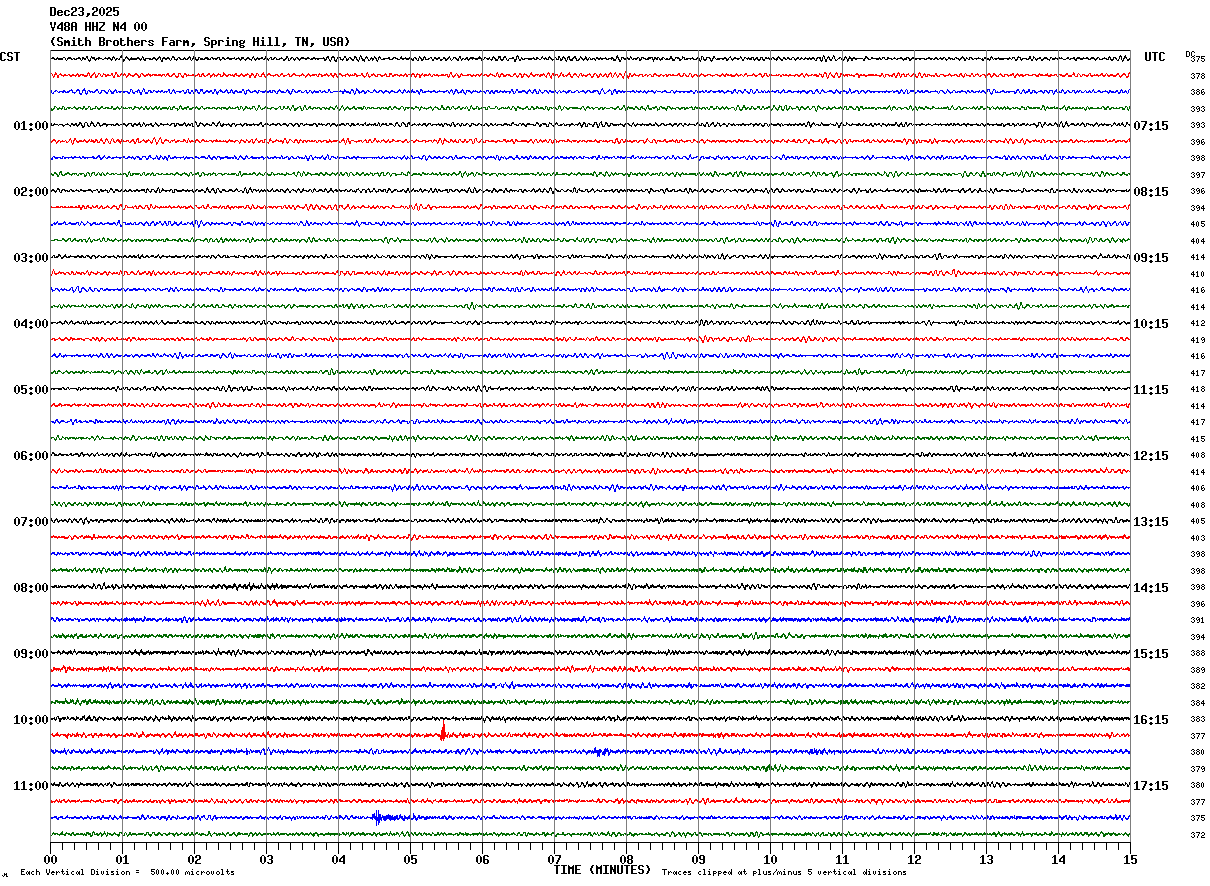Screen dimensions: 1210x886
Task: Click the UTC timezone label
Action: [x=1155, y=57]
